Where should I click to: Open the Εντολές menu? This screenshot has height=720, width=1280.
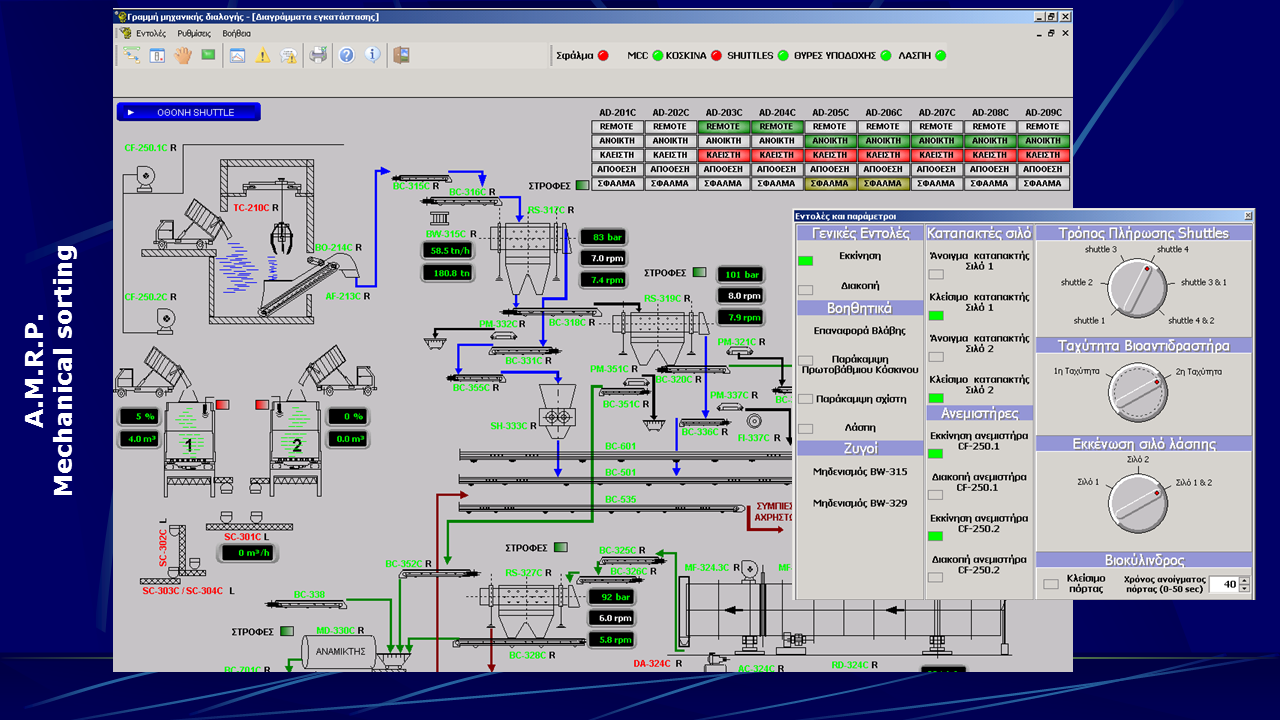pos(151,33)
